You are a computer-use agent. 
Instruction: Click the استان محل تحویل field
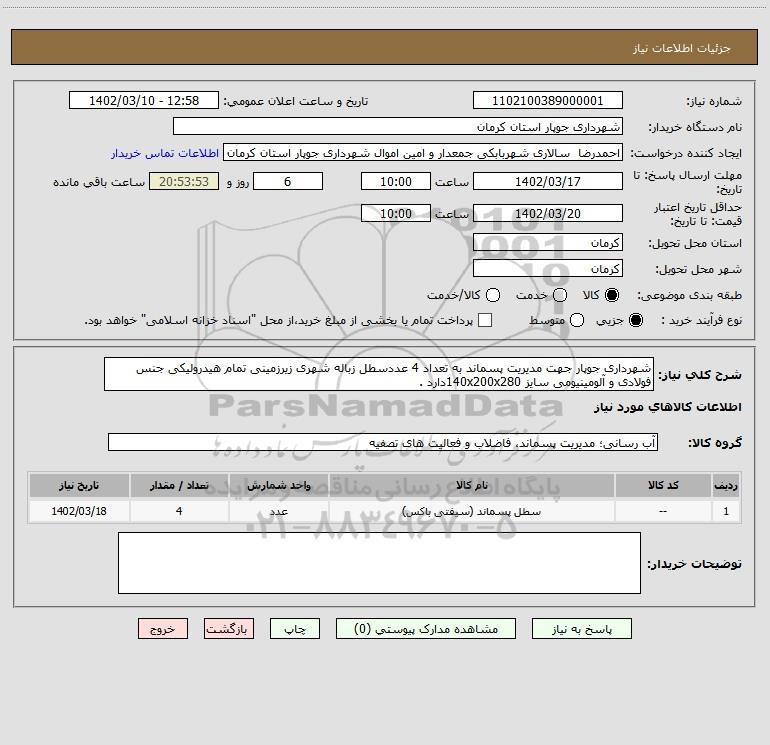pyautogui.click(x=548, y=243)
